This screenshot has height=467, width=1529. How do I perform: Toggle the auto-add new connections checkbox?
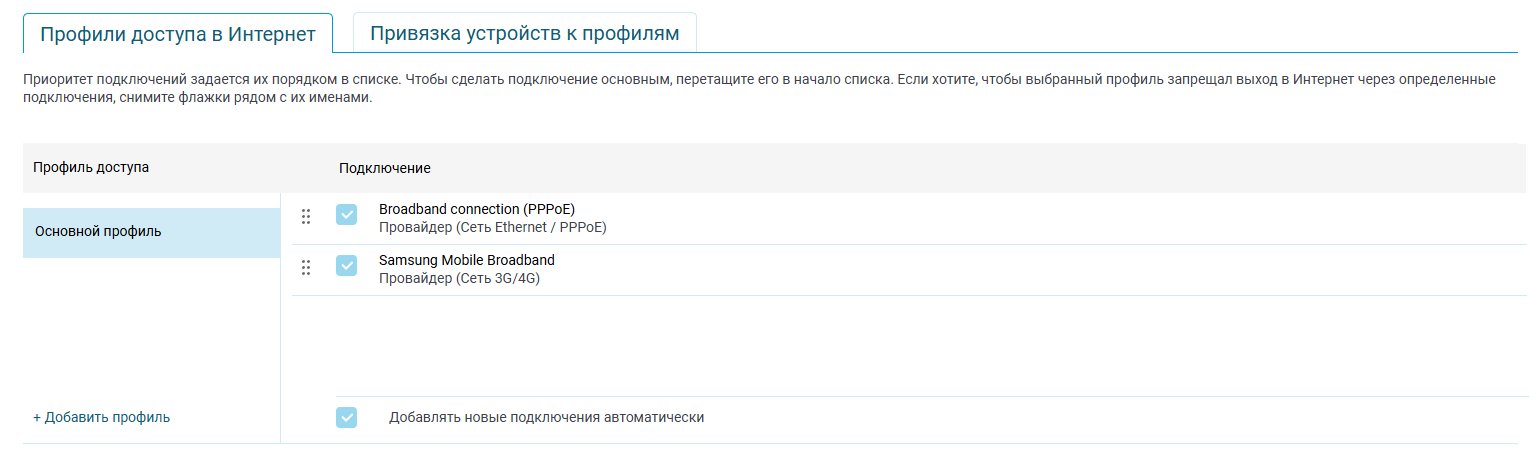pos(346,418)
